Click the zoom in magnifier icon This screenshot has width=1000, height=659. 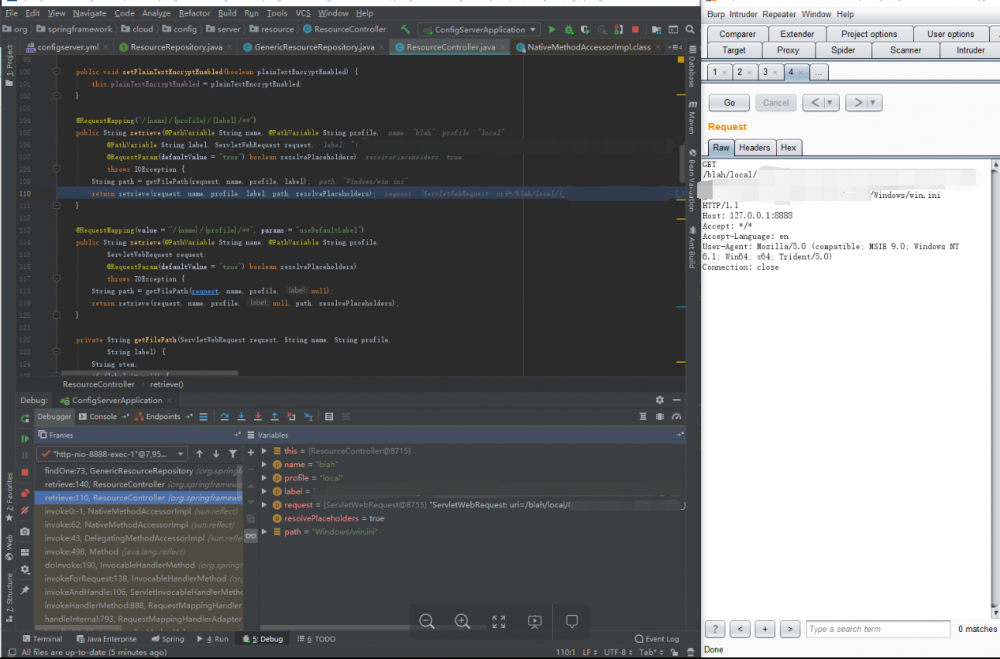pos(462,621)
